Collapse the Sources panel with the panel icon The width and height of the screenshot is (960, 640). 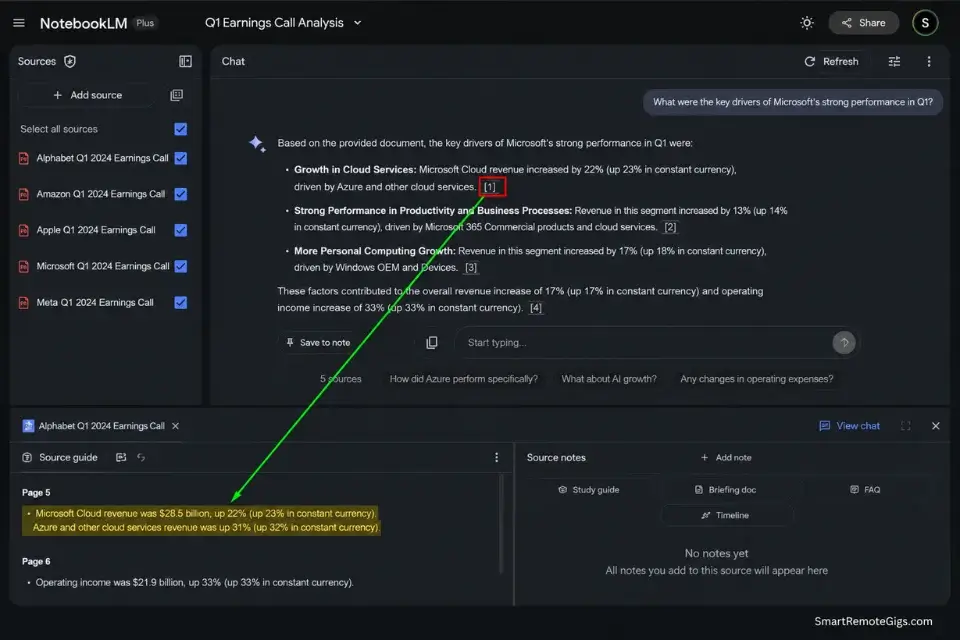pos(185,61)
